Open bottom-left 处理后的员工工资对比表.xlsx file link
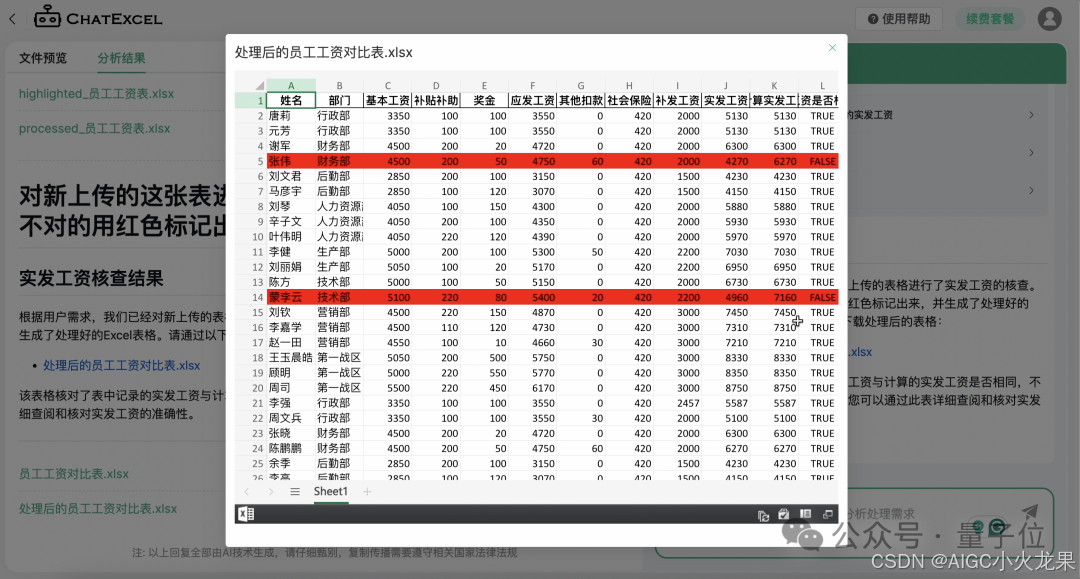The height and width of the screenshot is (579, 1080). click(x=98, y=509)
